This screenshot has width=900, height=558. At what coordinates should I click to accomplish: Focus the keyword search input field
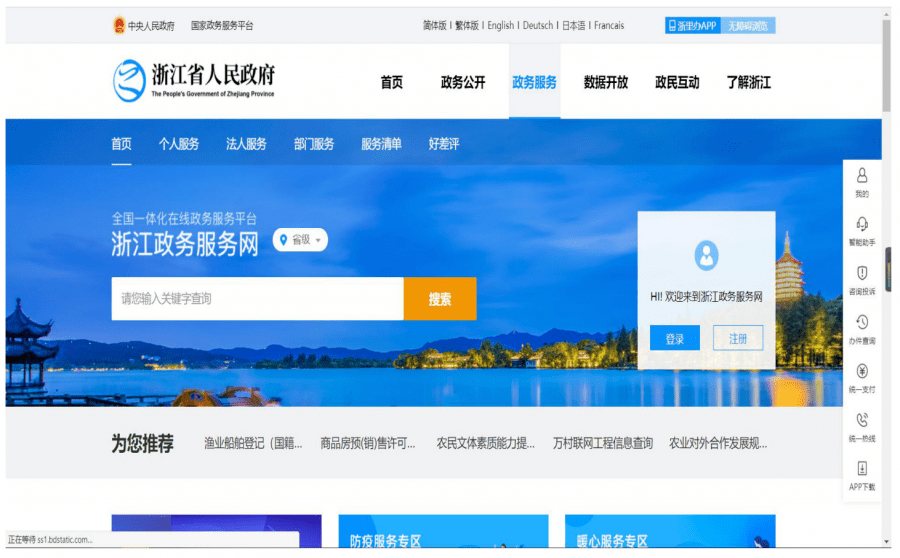(x=258, y=299)
